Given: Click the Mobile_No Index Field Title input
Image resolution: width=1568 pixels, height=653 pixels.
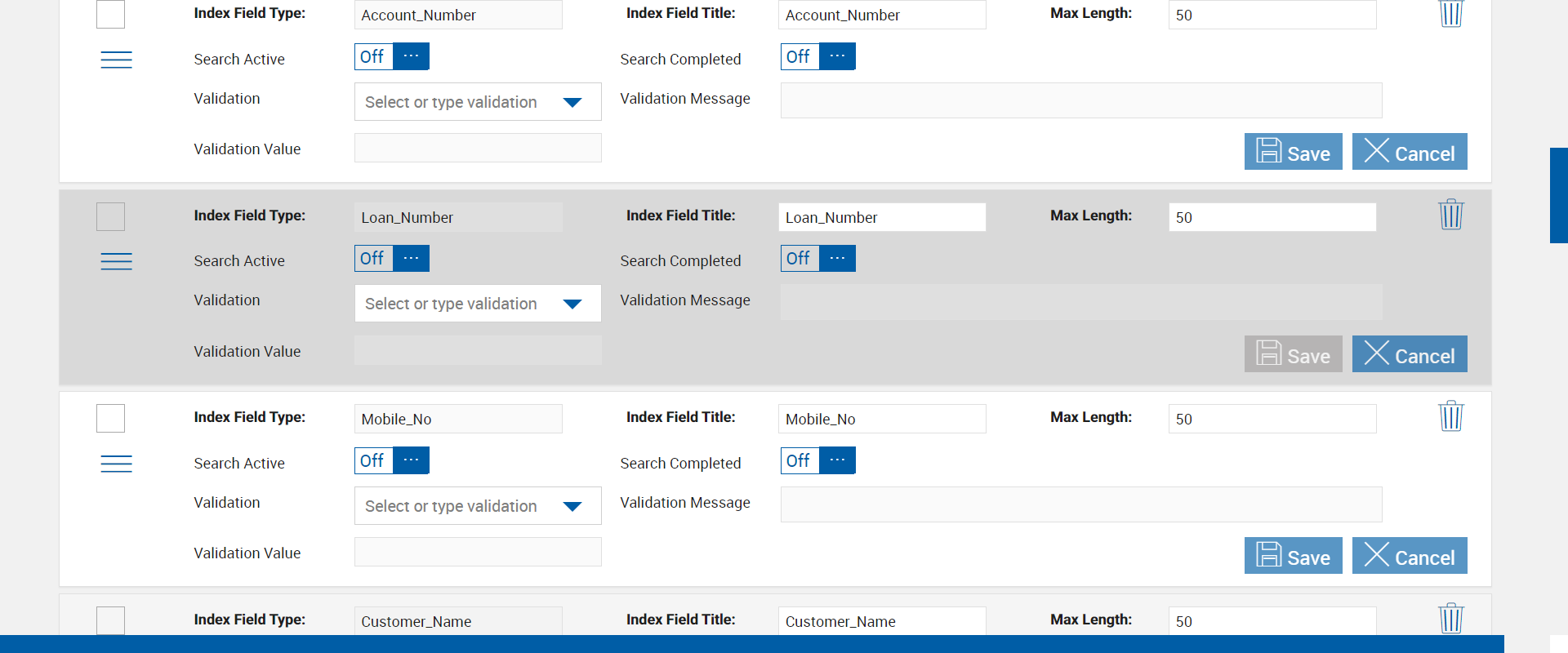Looking at the screenshot, I should click(881, 419).
